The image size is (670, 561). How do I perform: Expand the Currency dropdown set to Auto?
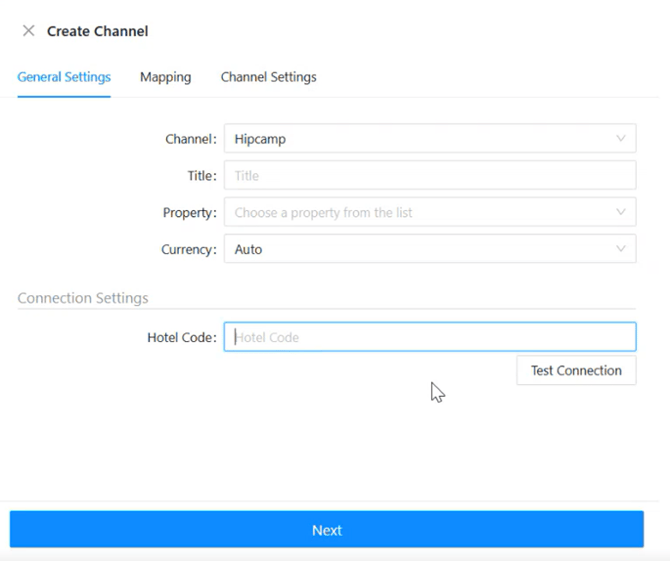pyautogui.click(x=420, y=249)
